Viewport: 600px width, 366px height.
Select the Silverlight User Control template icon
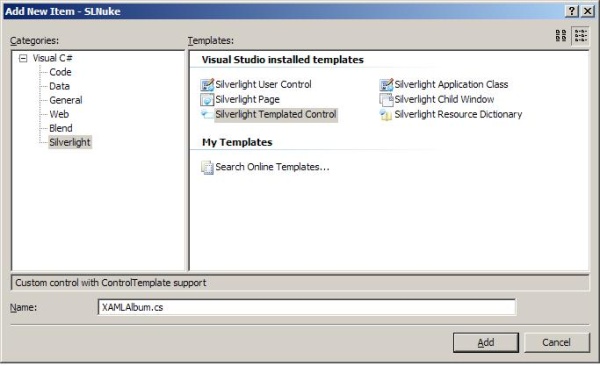click(x=207, y=85)
